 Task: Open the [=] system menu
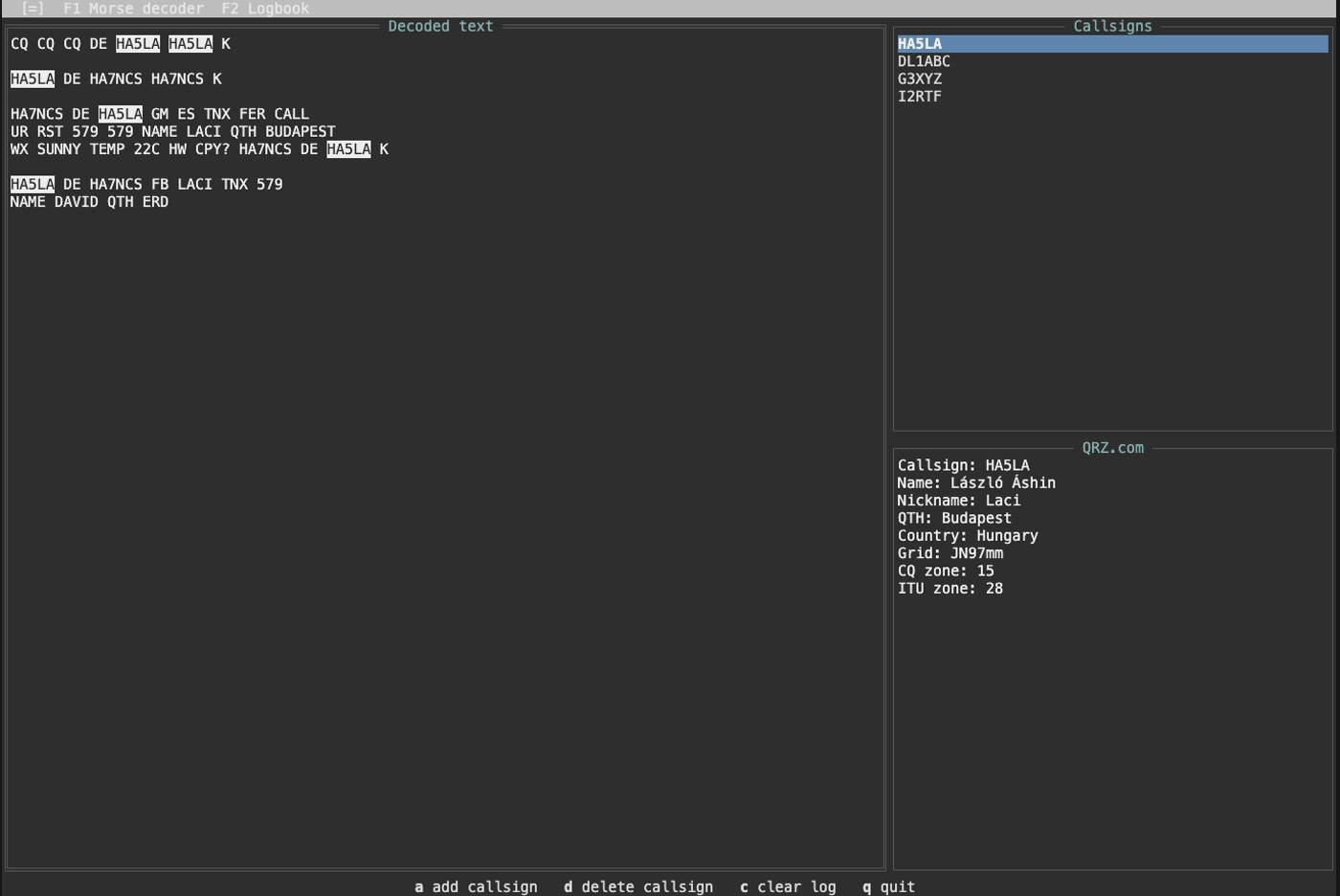[33, 9]
